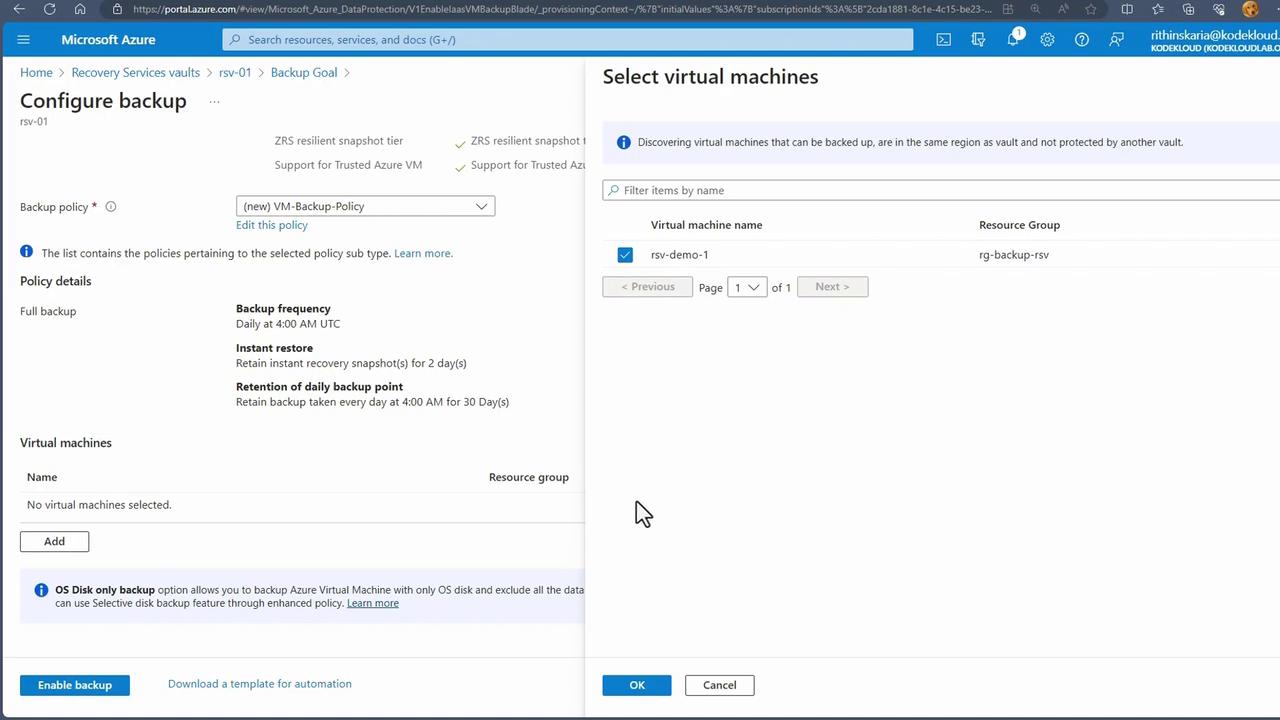Open the read aloud icon in address bar
The height and width of the screenshot is (720, 1280).
pos(1063,9)
